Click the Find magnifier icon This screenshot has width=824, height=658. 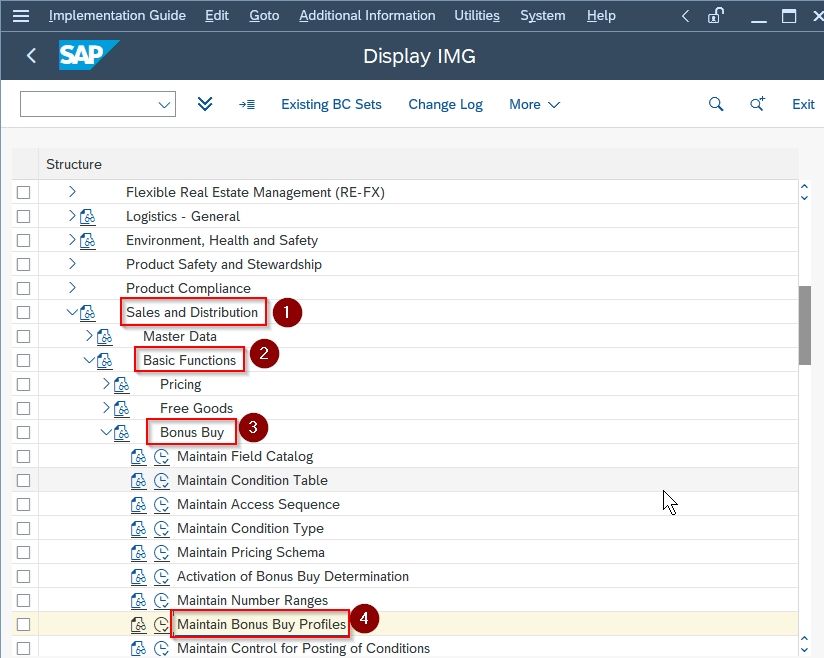pyautogui.click(x=716, y=104)
